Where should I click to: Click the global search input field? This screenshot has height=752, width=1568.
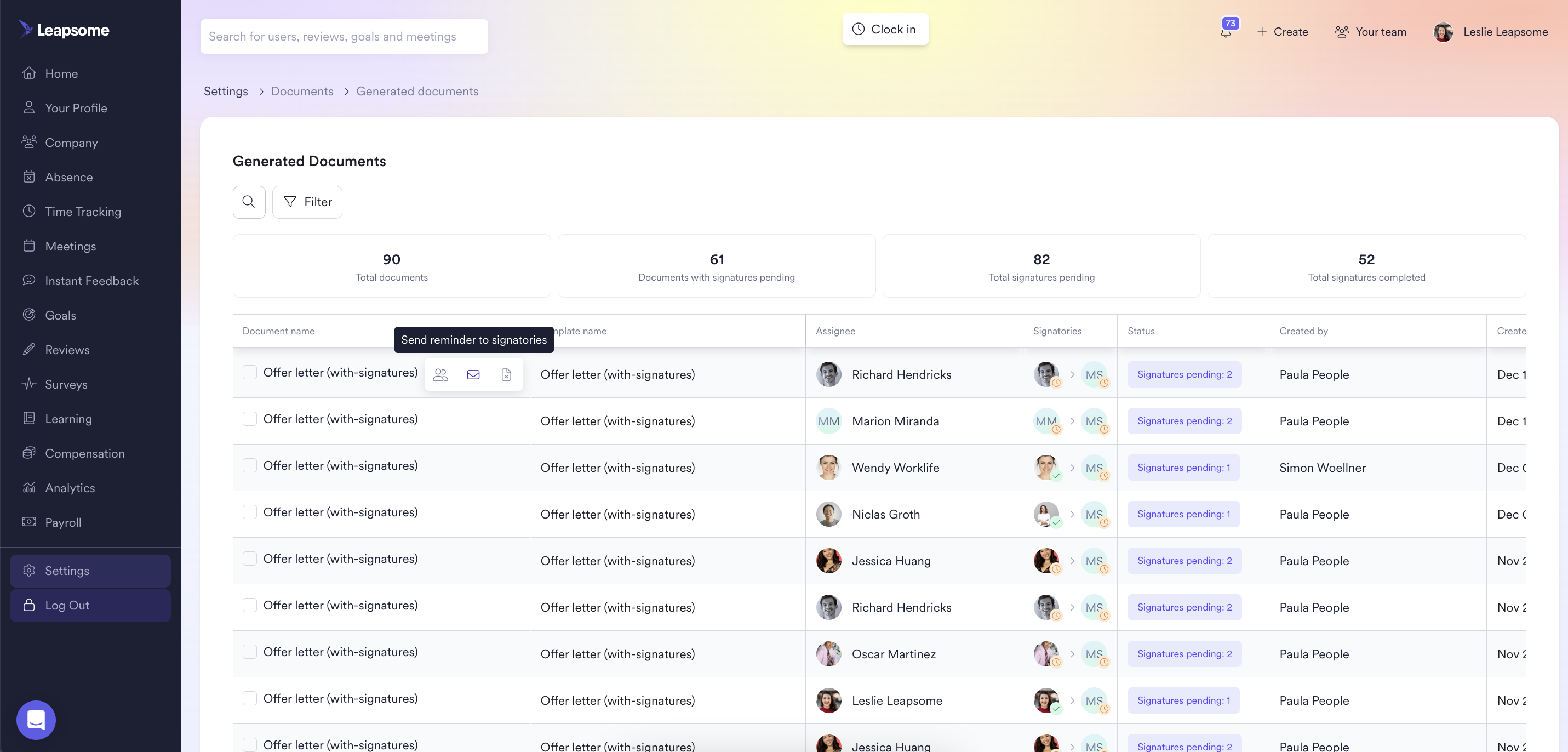(344, 37)
